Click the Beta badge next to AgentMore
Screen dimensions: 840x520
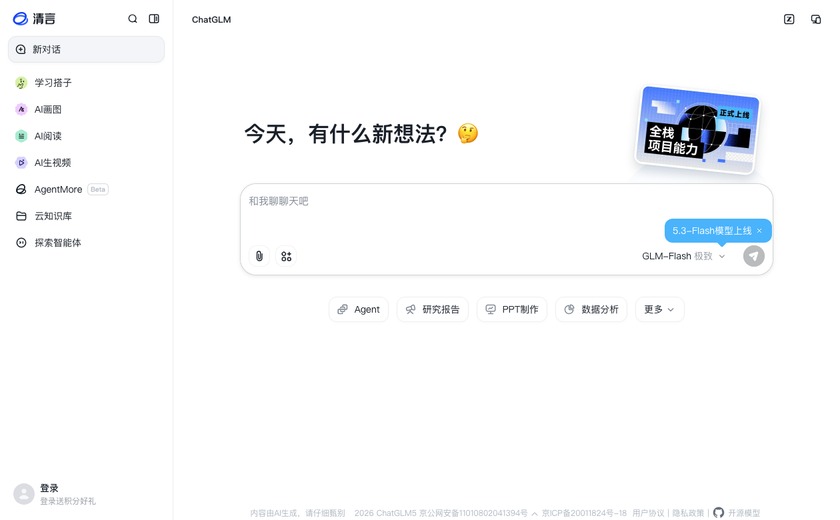[98, 189]
